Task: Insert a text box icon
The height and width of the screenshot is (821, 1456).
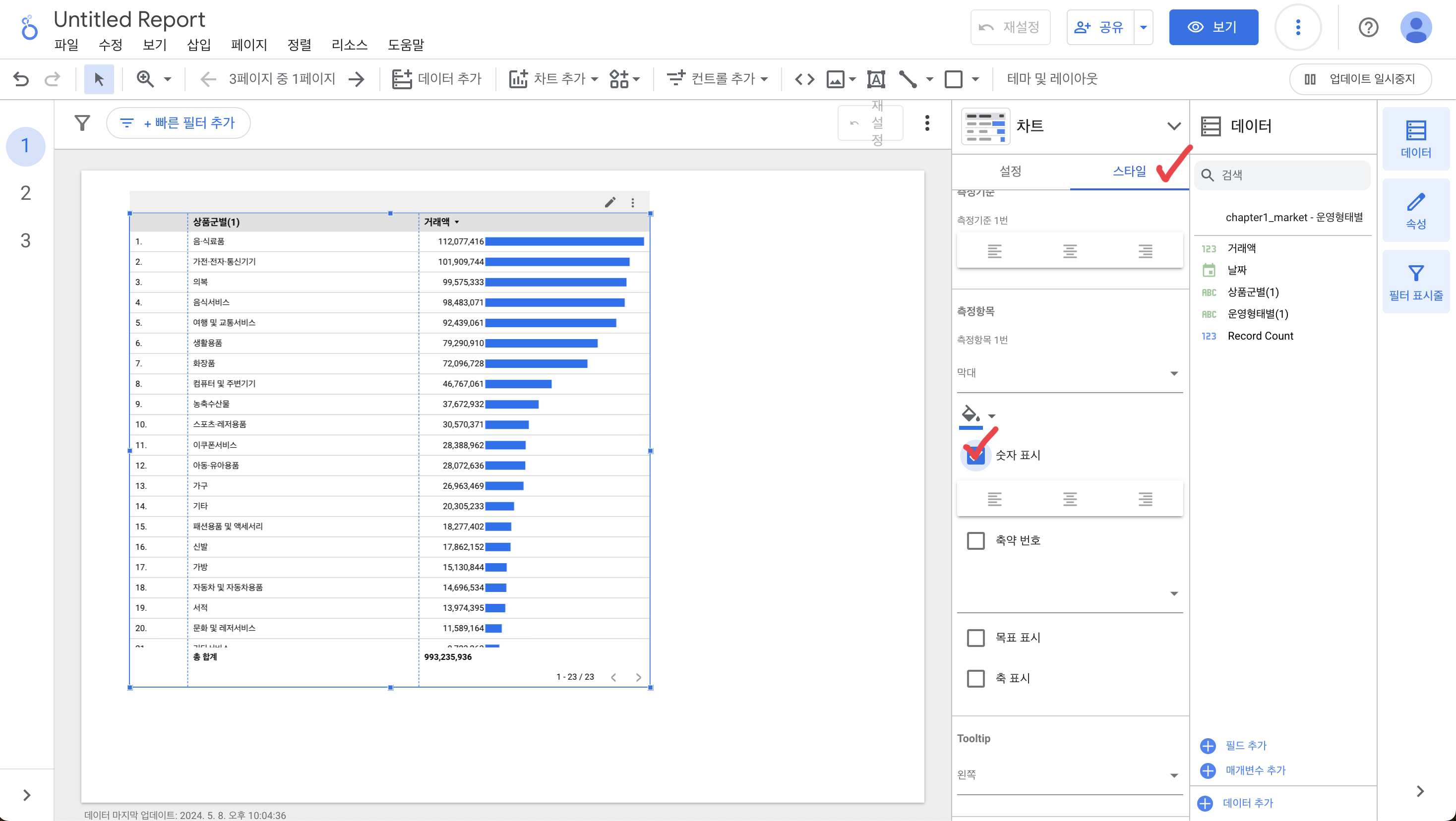Action: click(875, 79)
